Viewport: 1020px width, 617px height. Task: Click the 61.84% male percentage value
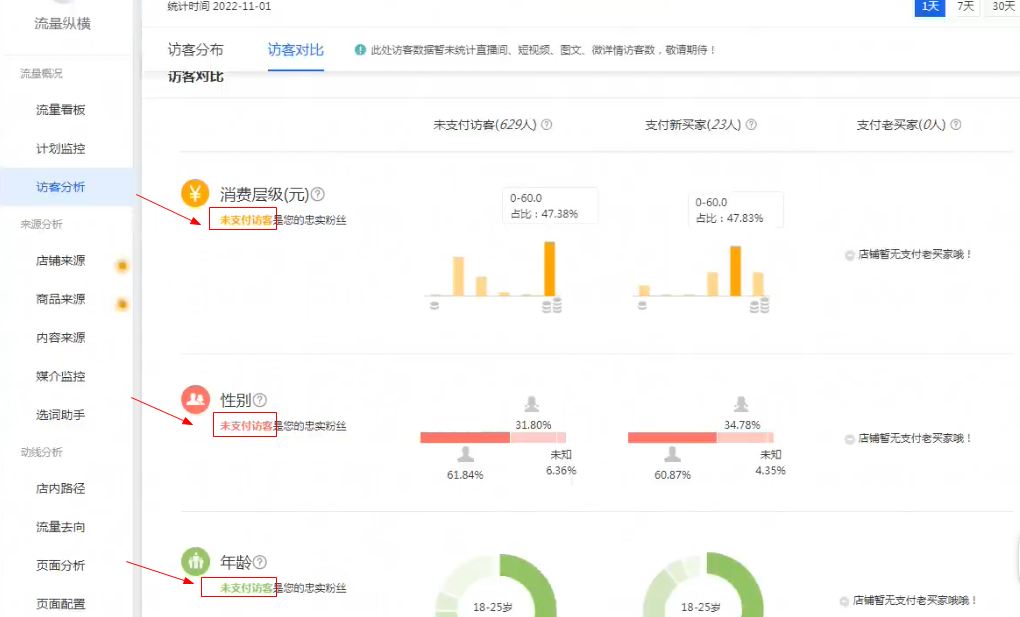[x=465, y=475]
